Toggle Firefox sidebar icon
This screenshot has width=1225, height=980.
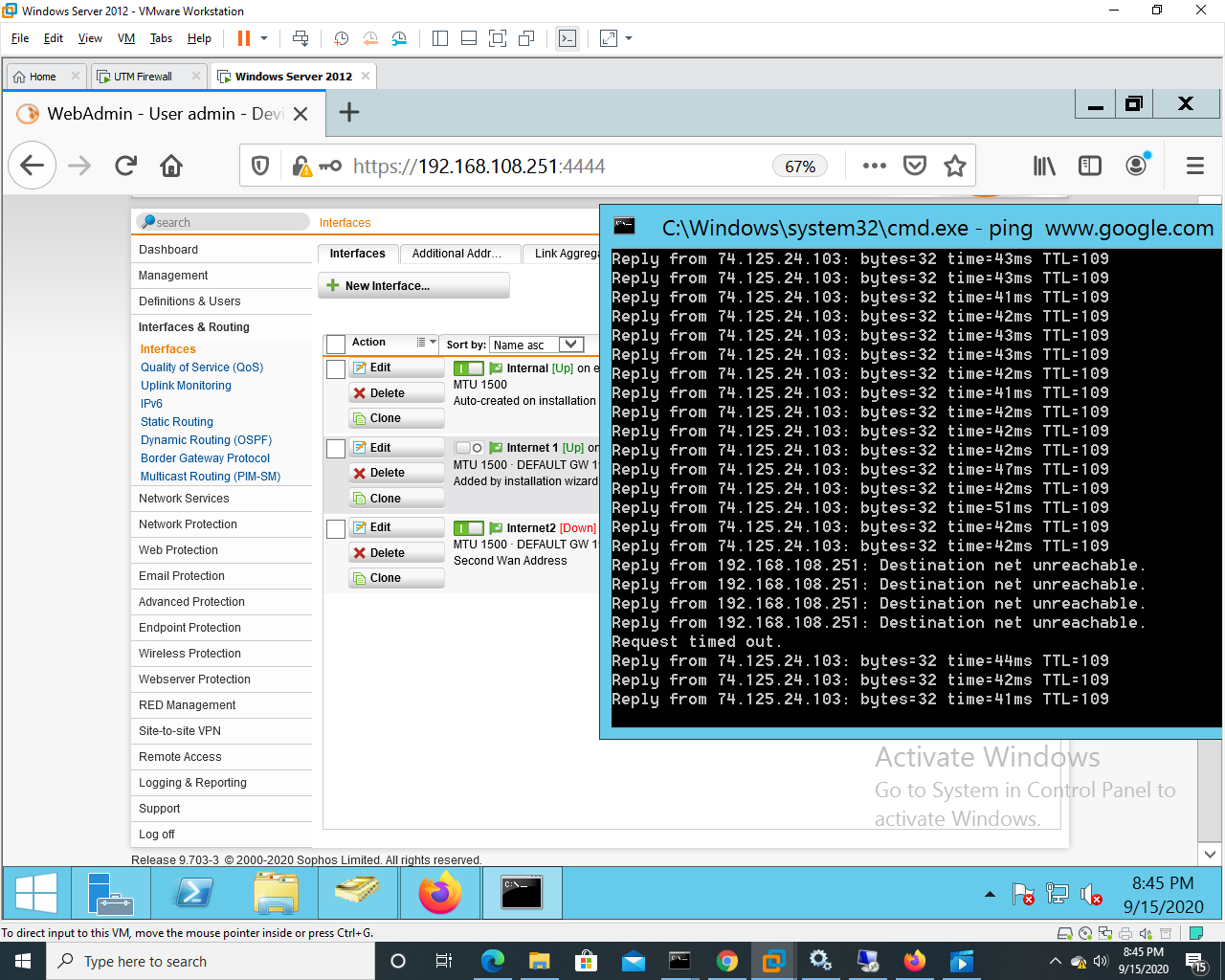tap(1090, 166)
